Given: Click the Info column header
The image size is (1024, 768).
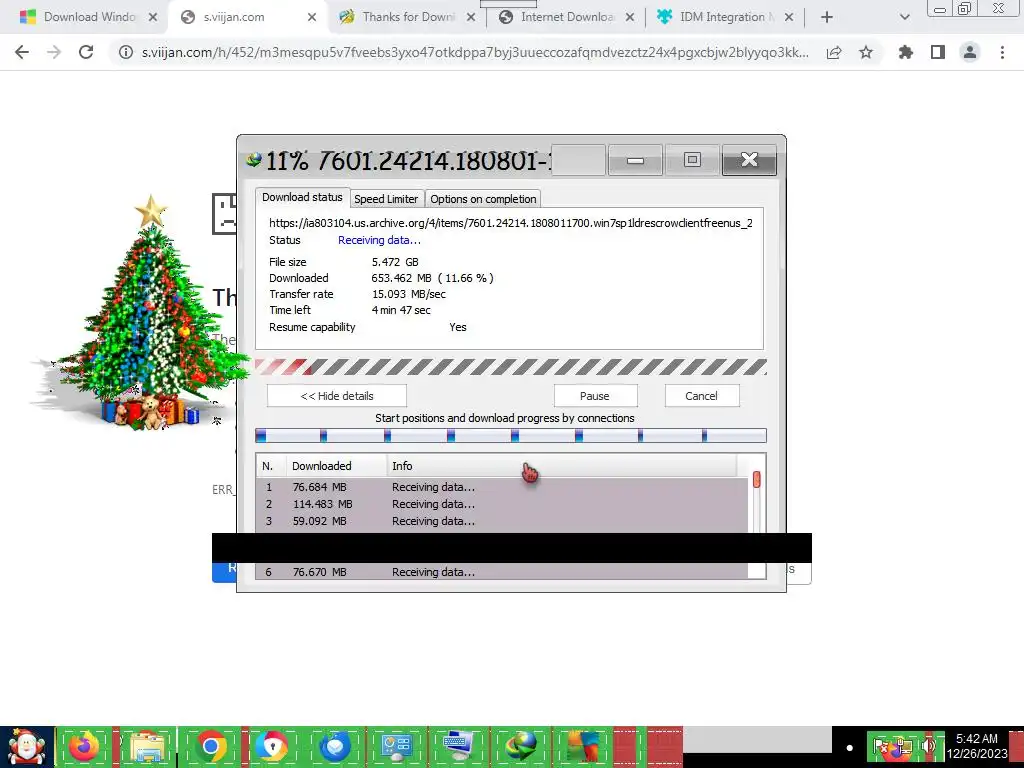Looking at the screenshot, I should tap(562, 466).
